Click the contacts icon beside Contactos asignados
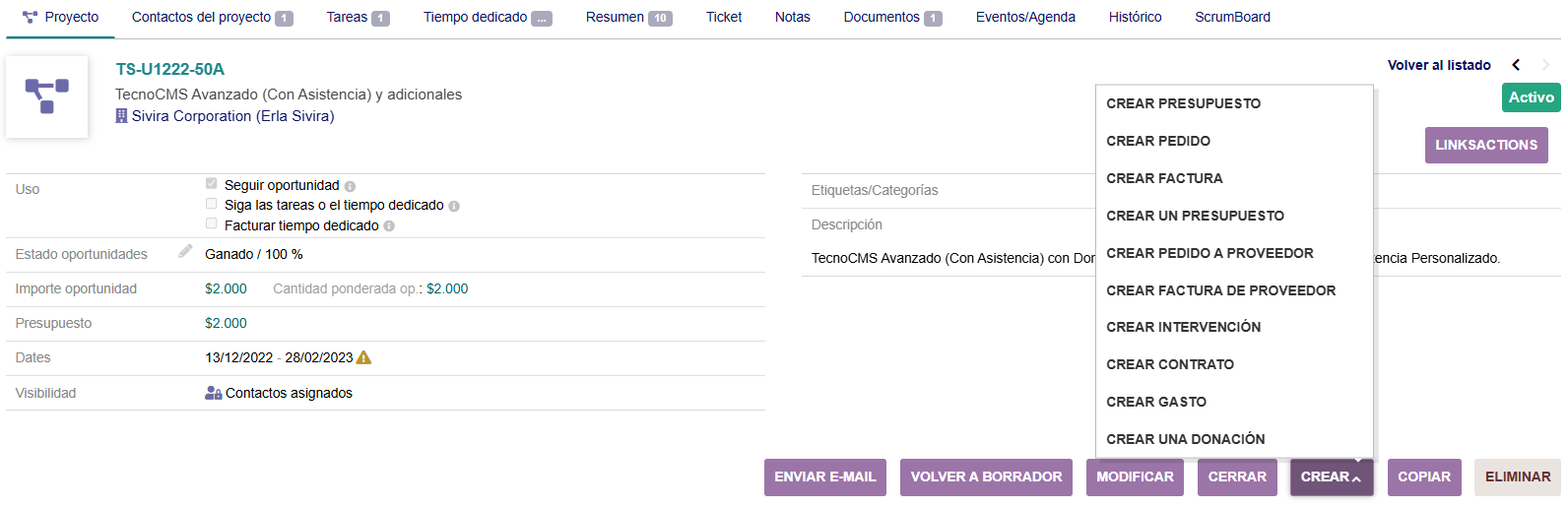Image resolution: width=1568 pixels, height=508 pixels. tap(213, 393)
